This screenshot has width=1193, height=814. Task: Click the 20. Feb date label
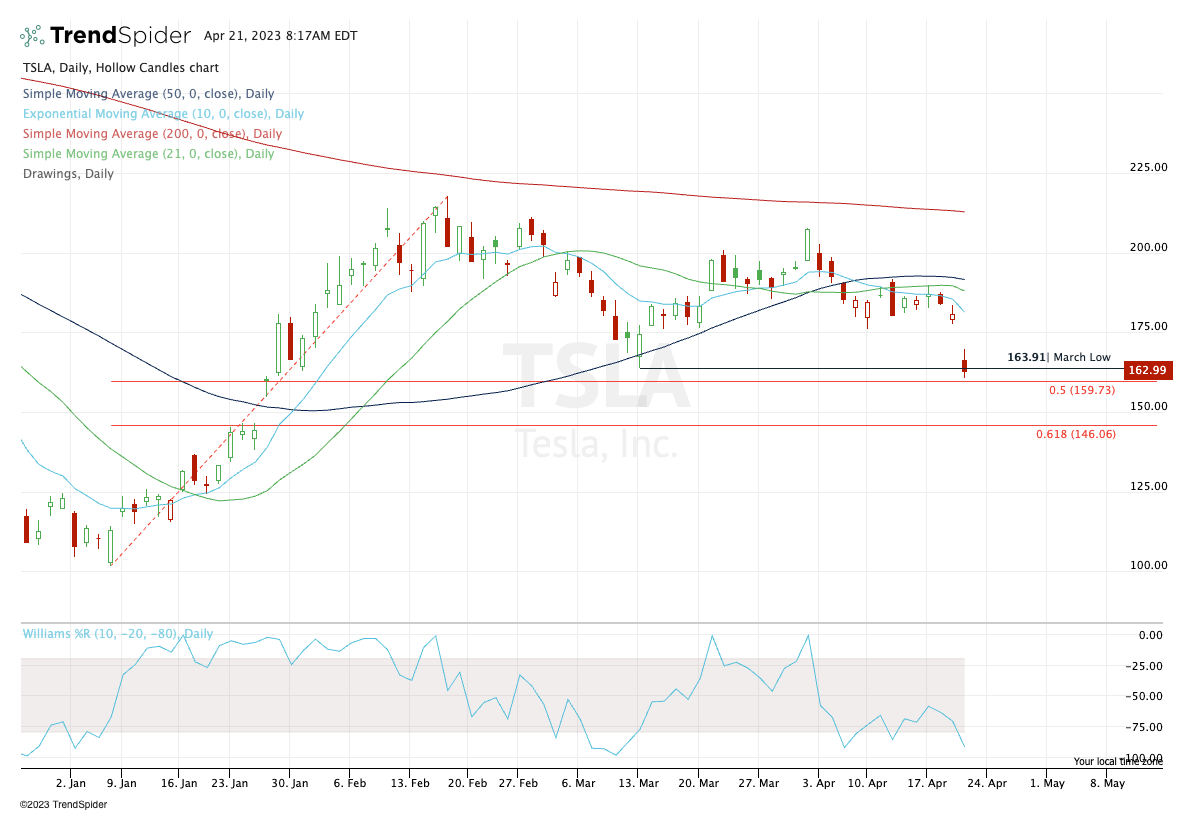468,784
